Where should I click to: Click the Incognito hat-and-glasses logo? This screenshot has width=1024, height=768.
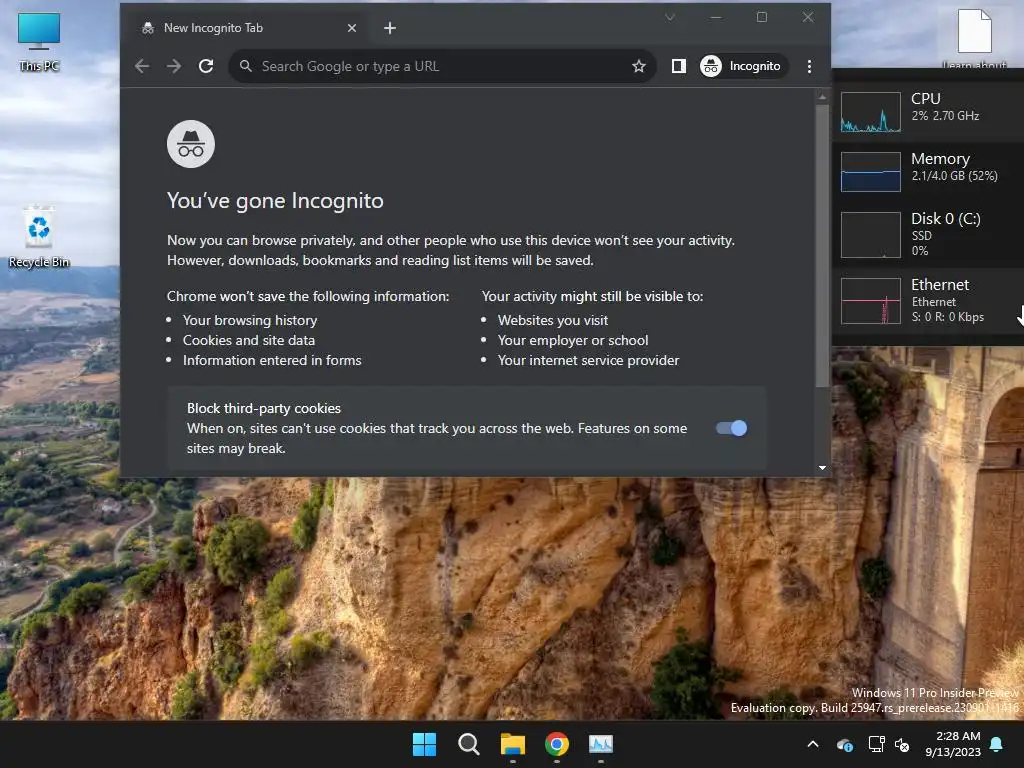[x=191, y=144]
